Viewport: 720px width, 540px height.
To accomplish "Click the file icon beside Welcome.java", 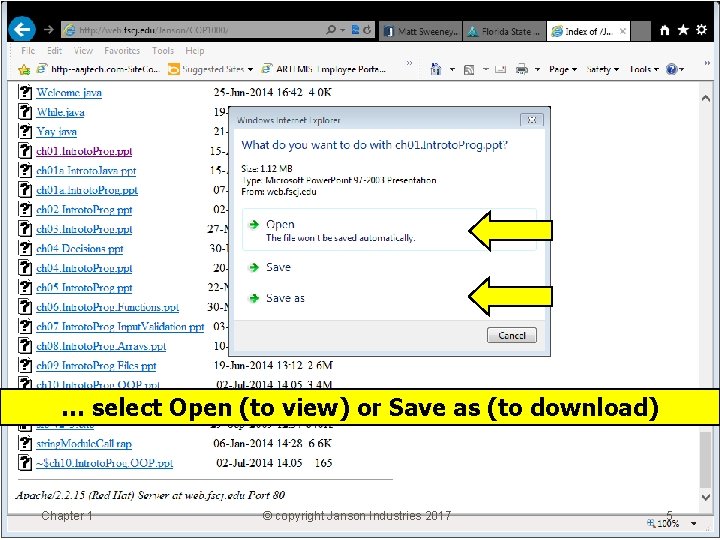I will [25, 92].
